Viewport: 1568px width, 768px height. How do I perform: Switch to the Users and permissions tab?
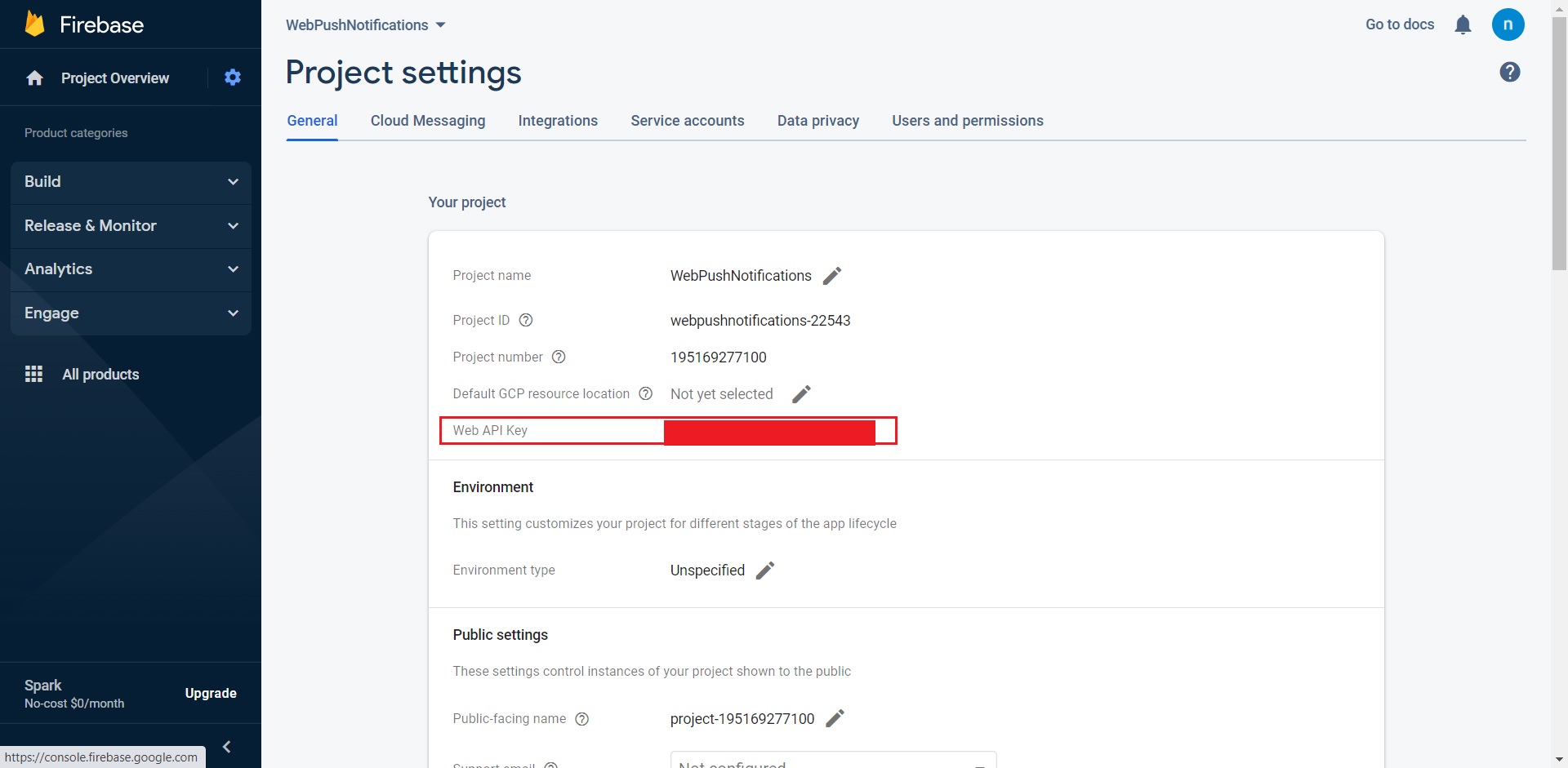tap(968, 121)
